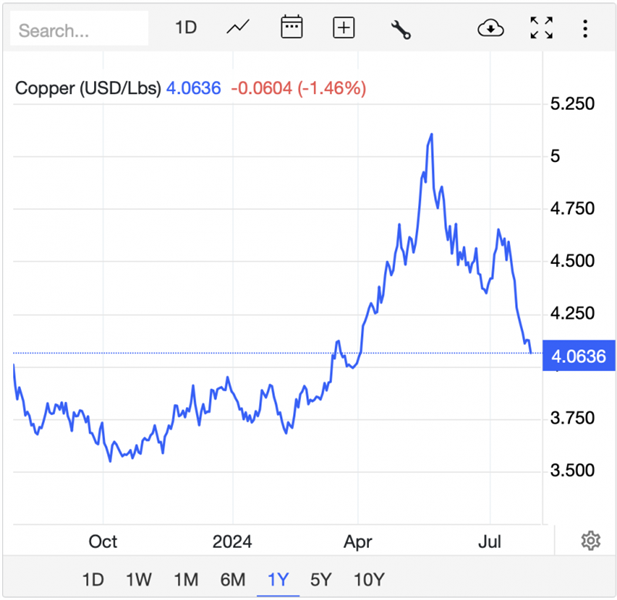The width and height of the screenshot is (617, 600).
Task: Click the Jul label on time axis
Action: [x=490, y=542]
